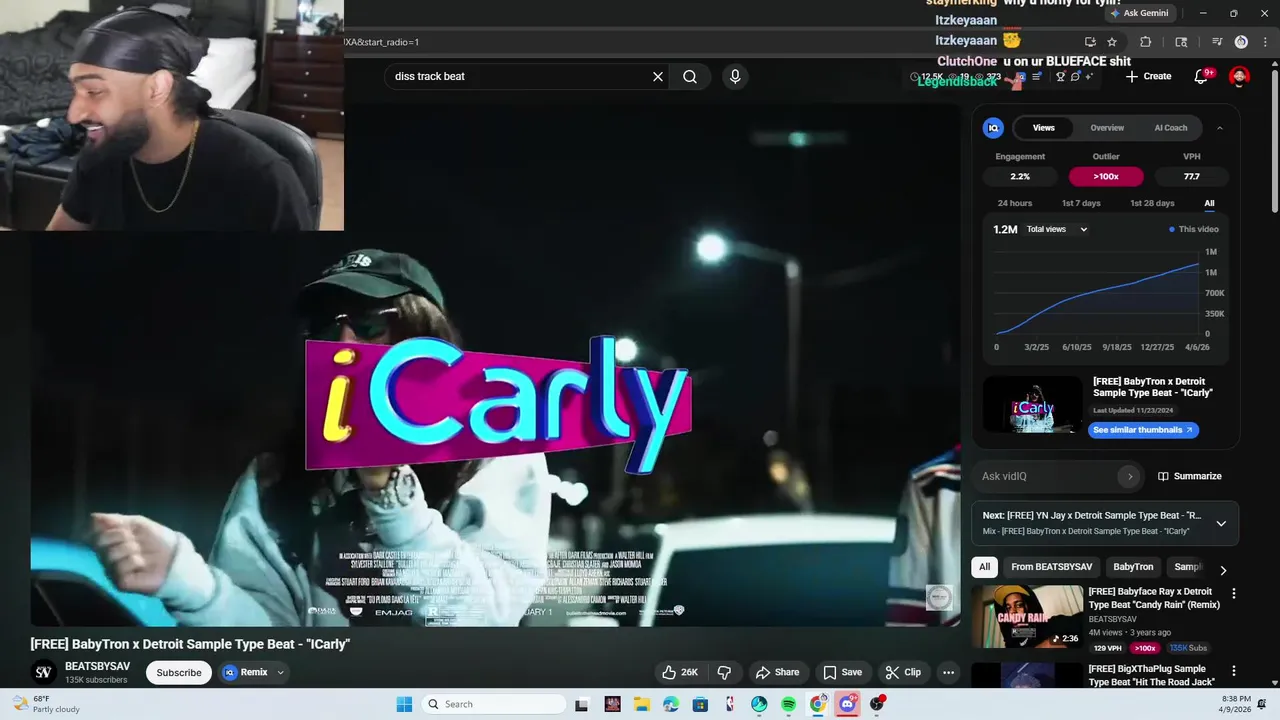Switch to the AI Coach tab
Viewport: 1280px width, 720px height.
tap(1171, 128)
